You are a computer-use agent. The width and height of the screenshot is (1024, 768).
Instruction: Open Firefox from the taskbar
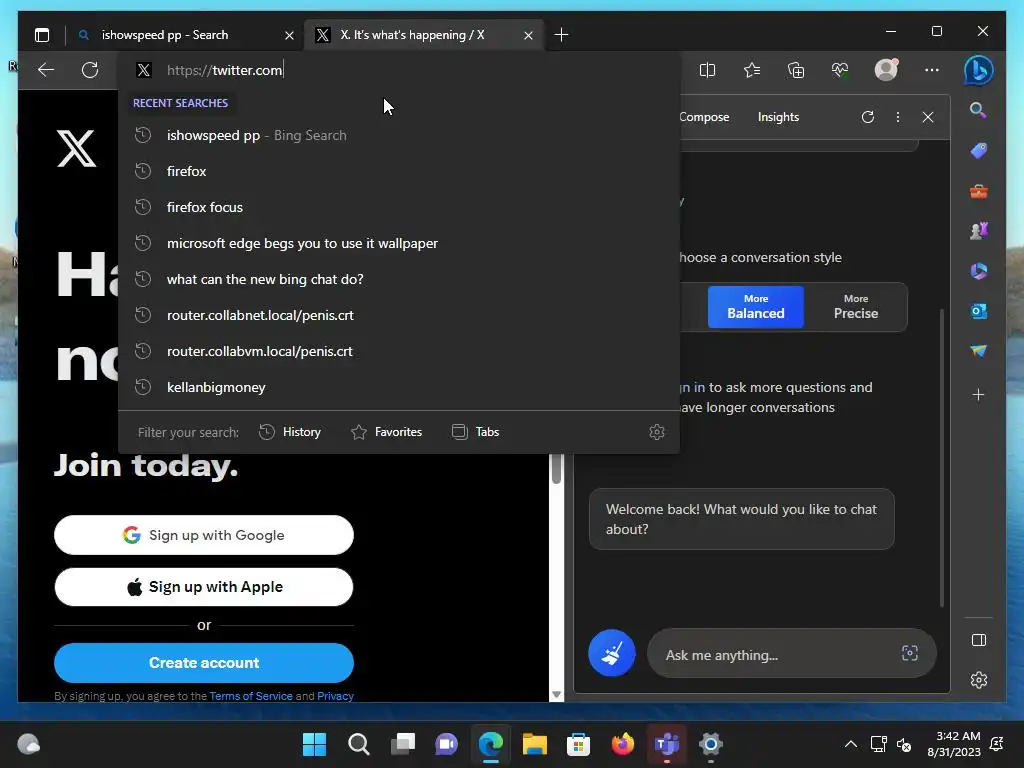[622, 744]
